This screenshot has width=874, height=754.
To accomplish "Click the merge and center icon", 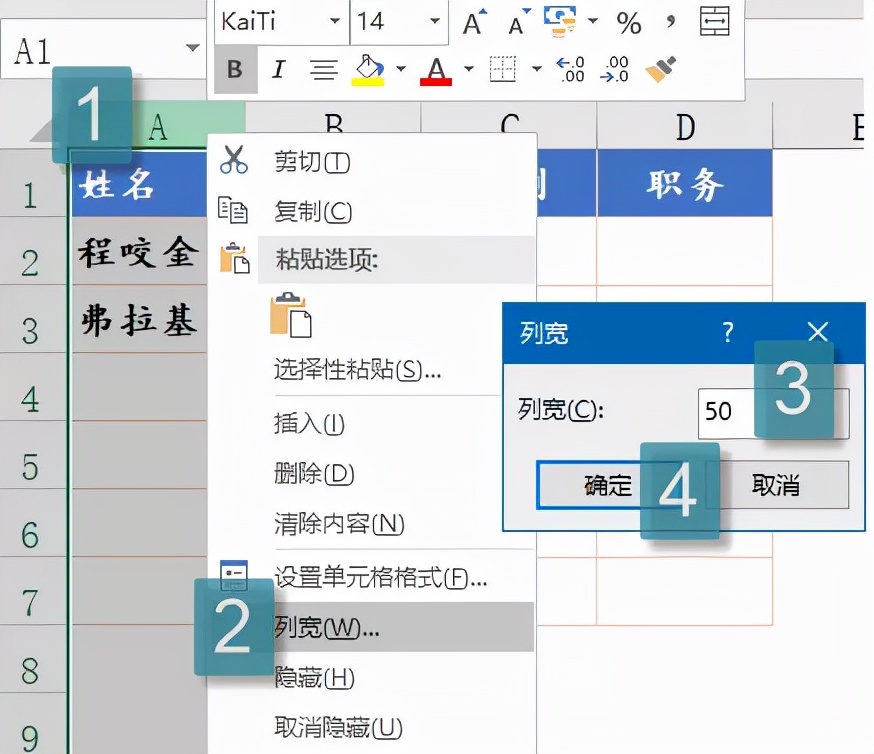I will pyautogui.click(x=715, y=21).
